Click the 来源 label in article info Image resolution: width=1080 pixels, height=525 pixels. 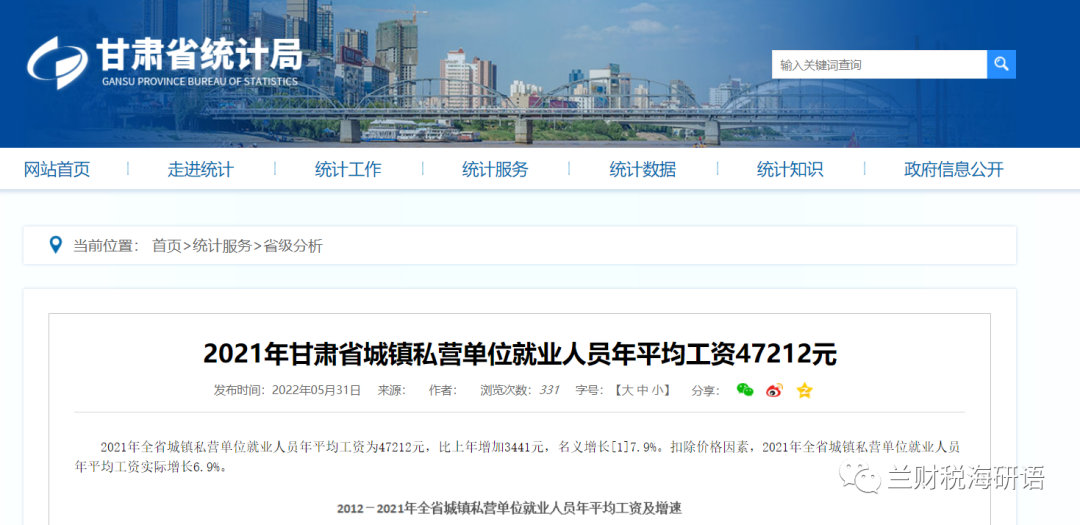click(391, 390)
